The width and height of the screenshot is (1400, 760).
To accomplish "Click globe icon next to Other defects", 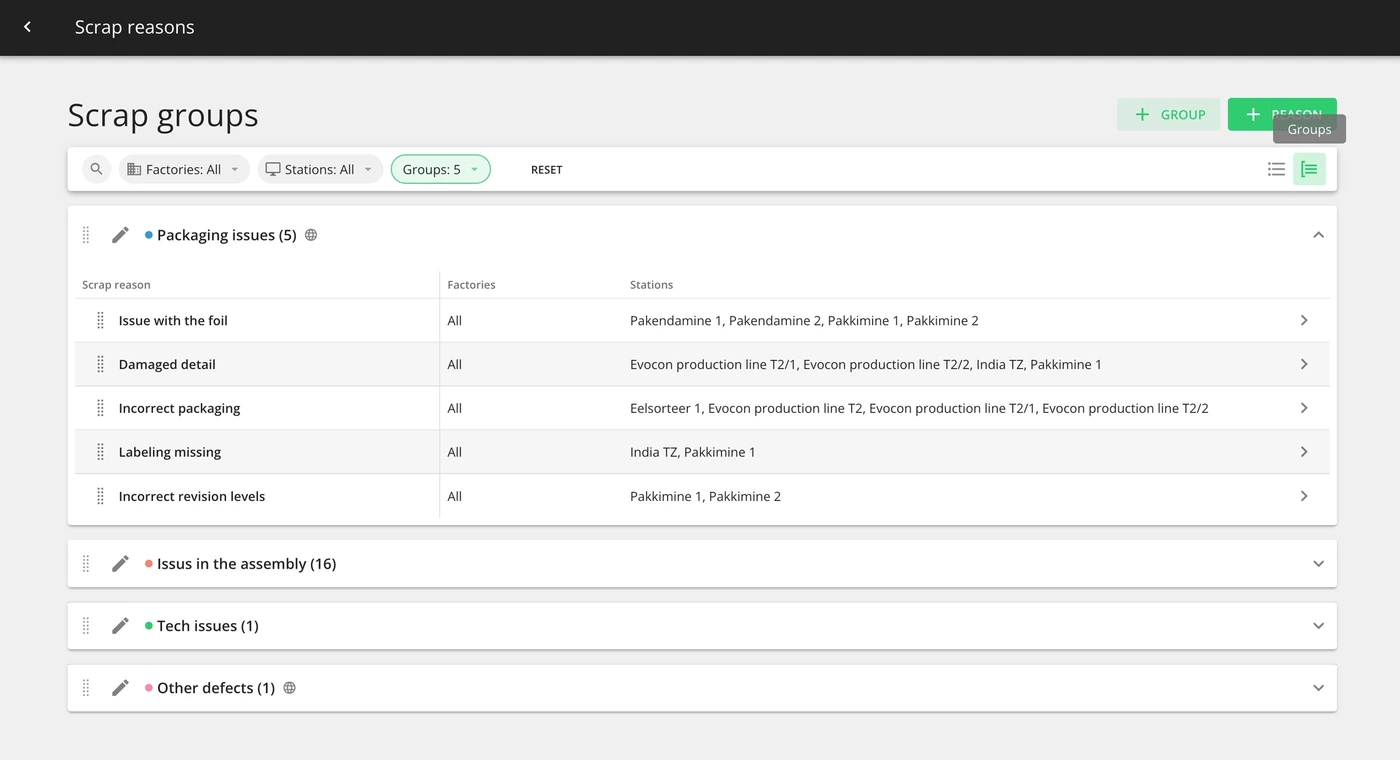I will point(289,688).
